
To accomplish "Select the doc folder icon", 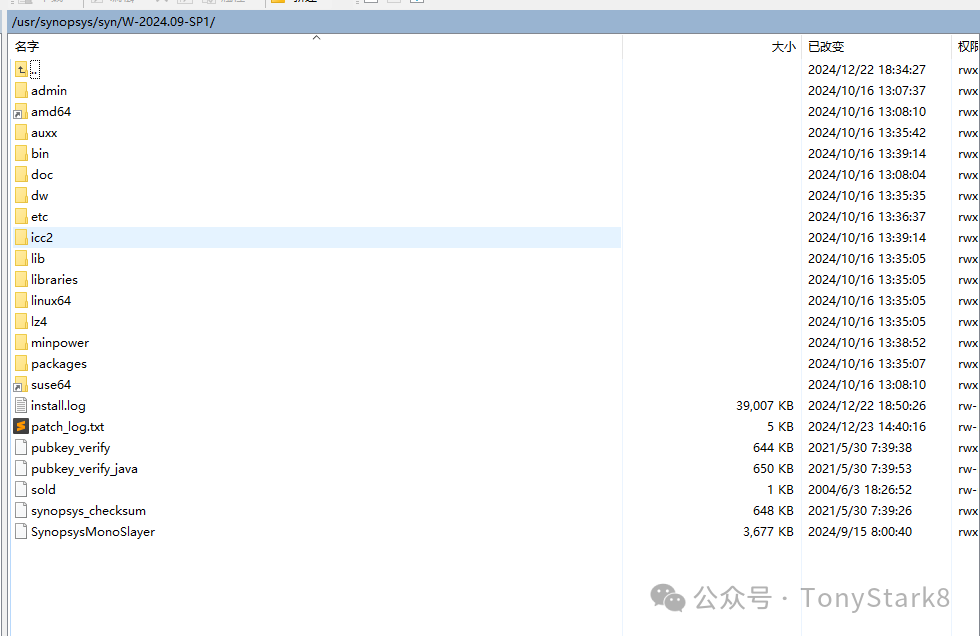I will (21, 175).
